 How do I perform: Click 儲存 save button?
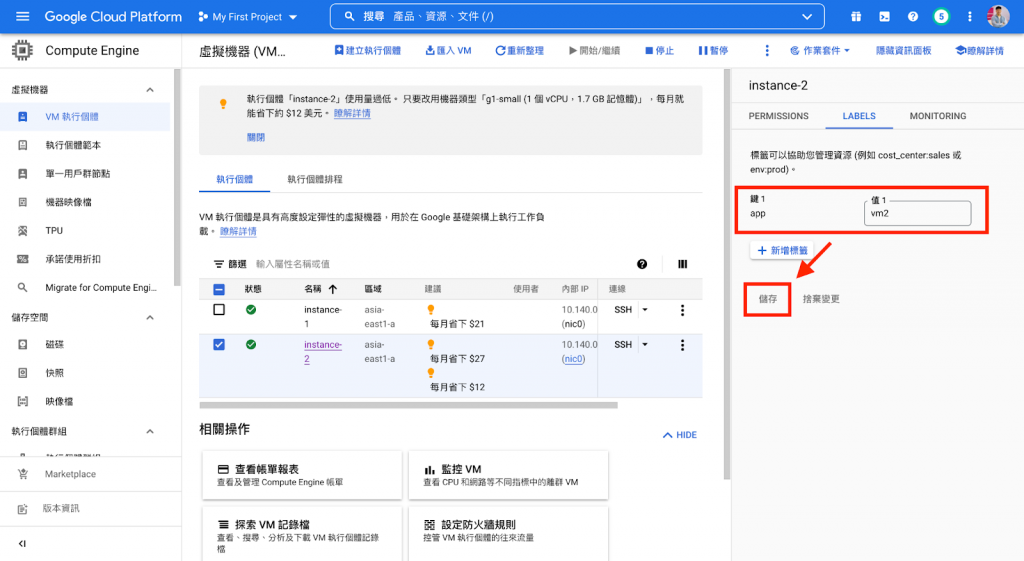(x=767, y=299)
